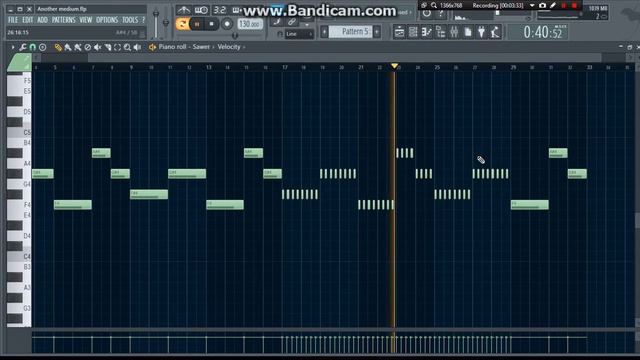Click the project info page icon
Screen dimensions: 640x360
point(468,32)
